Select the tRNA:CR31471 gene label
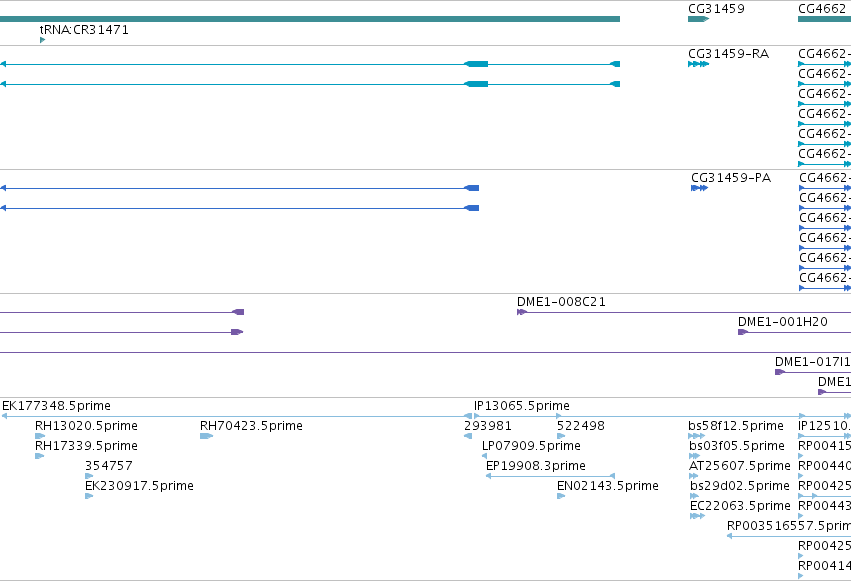Screen dimensions: 851x581 84,30
